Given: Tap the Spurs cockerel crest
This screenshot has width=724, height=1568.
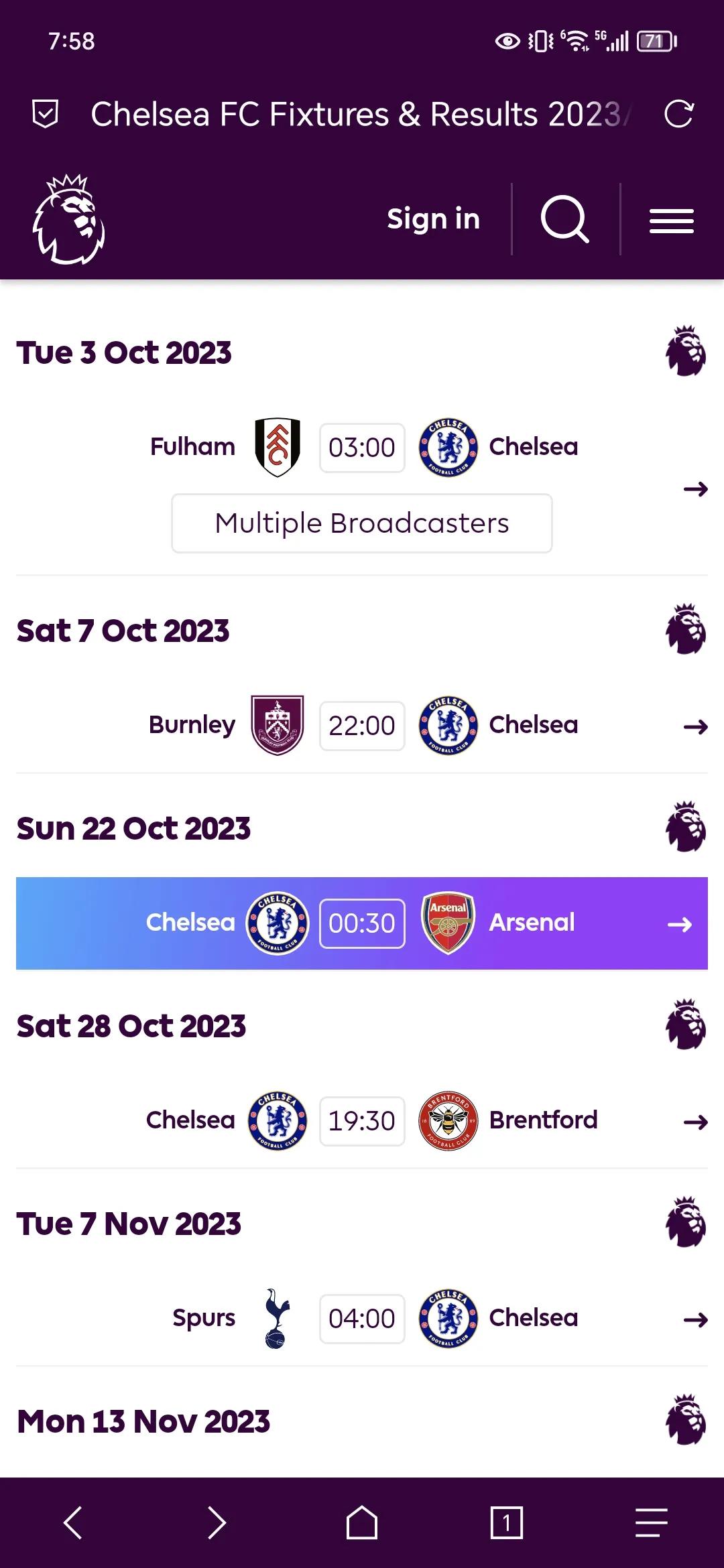Looking at the screenshot, I should (277, 1318).
